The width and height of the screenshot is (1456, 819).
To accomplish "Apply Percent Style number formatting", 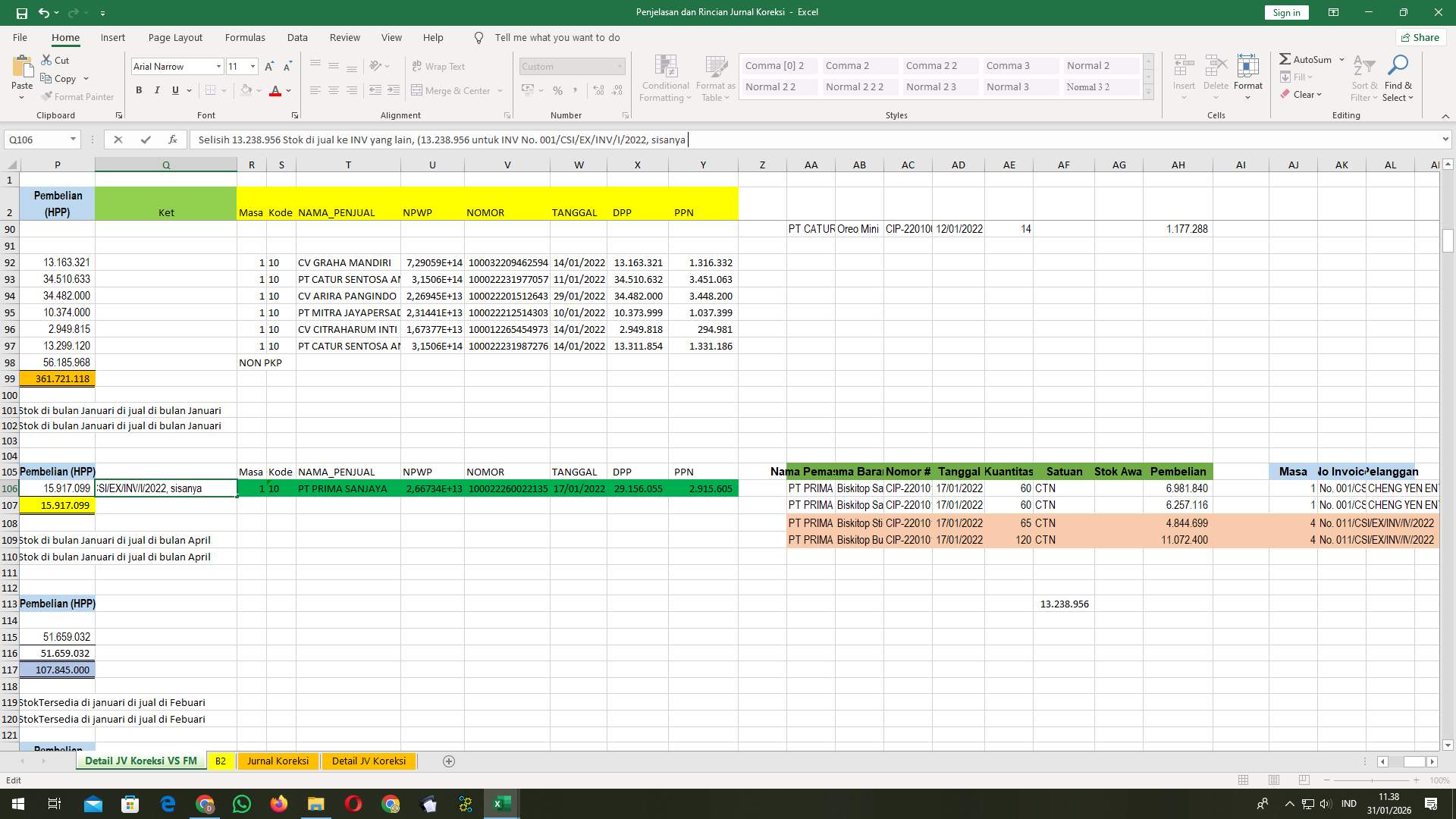I will [x=558, y=90].
